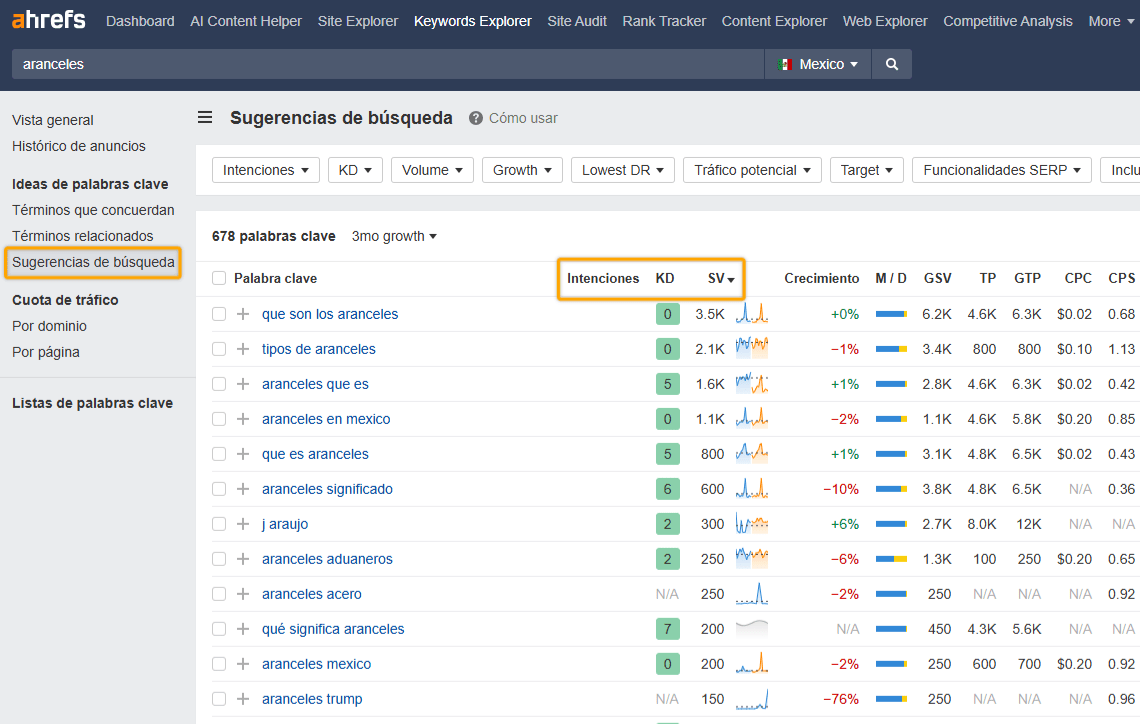1140x724 pixels.
Task: Open the 3mo growth dropdown
Action: pos(394,236)
